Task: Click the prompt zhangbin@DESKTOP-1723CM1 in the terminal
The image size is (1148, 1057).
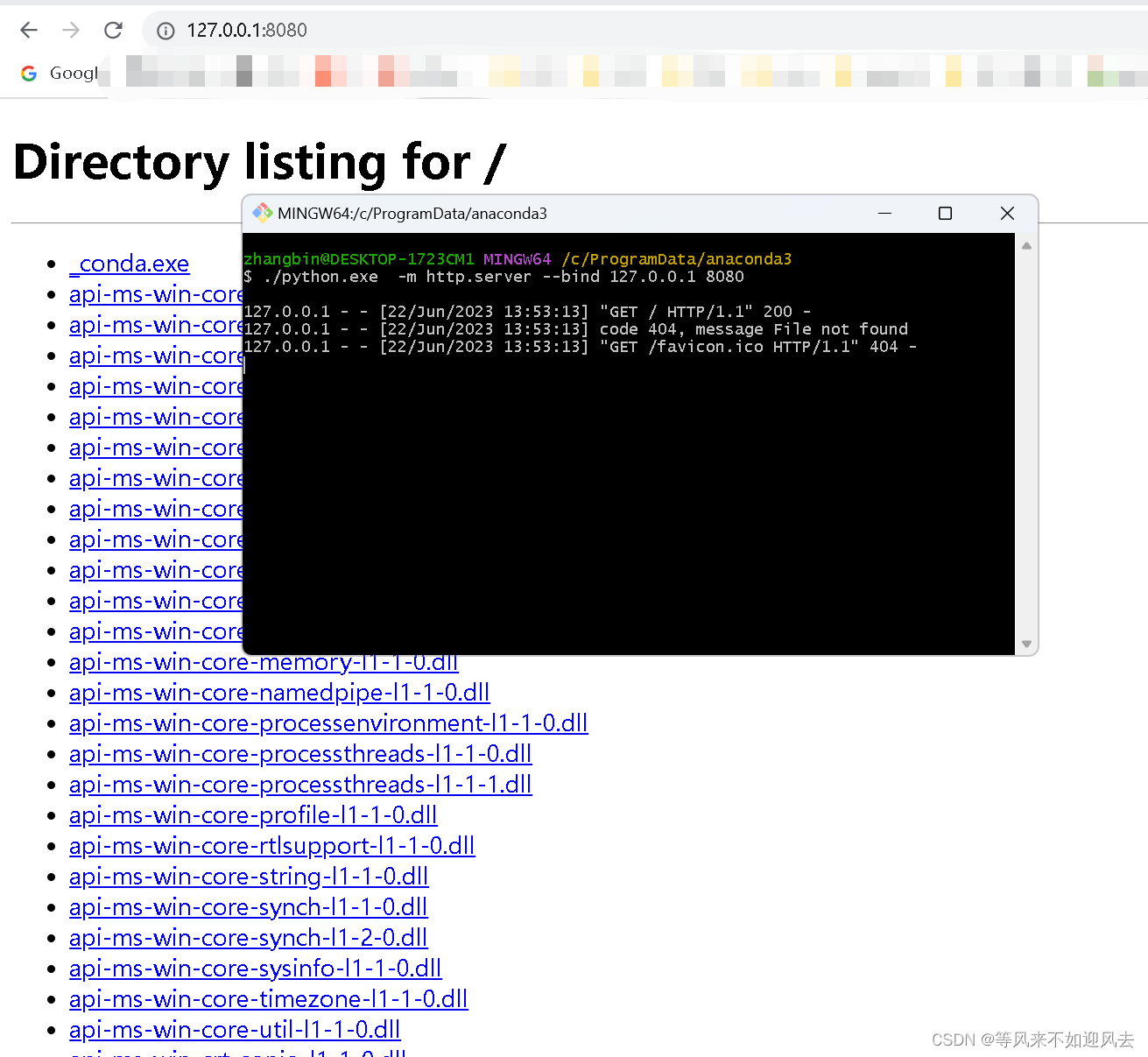Action: pyautogui.click(x=359, y=259)
